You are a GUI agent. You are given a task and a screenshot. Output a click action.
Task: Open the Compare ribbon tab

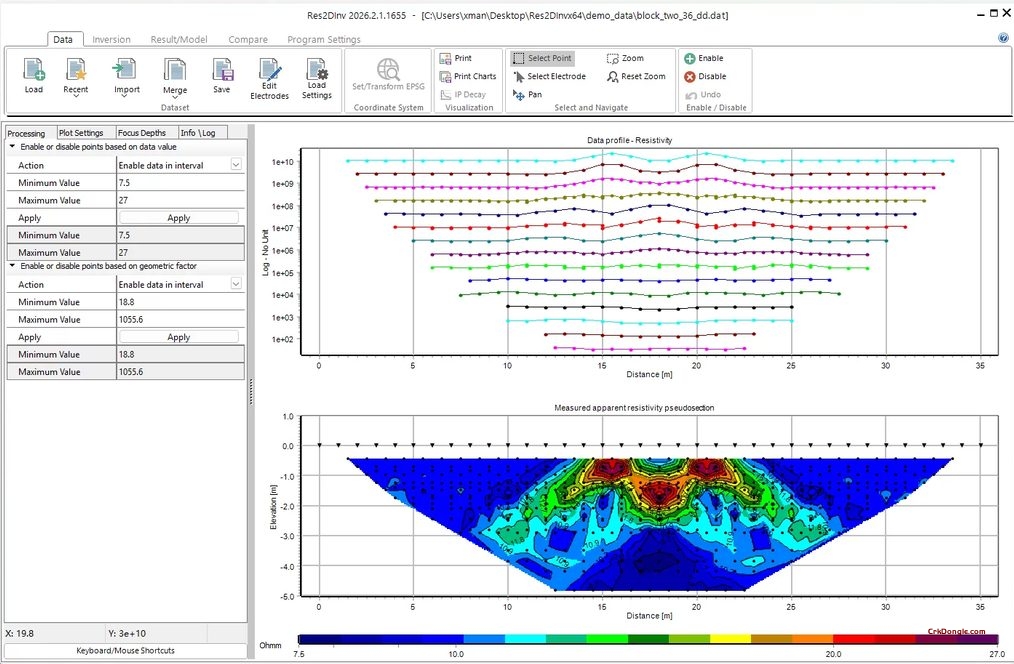point(248,39)
